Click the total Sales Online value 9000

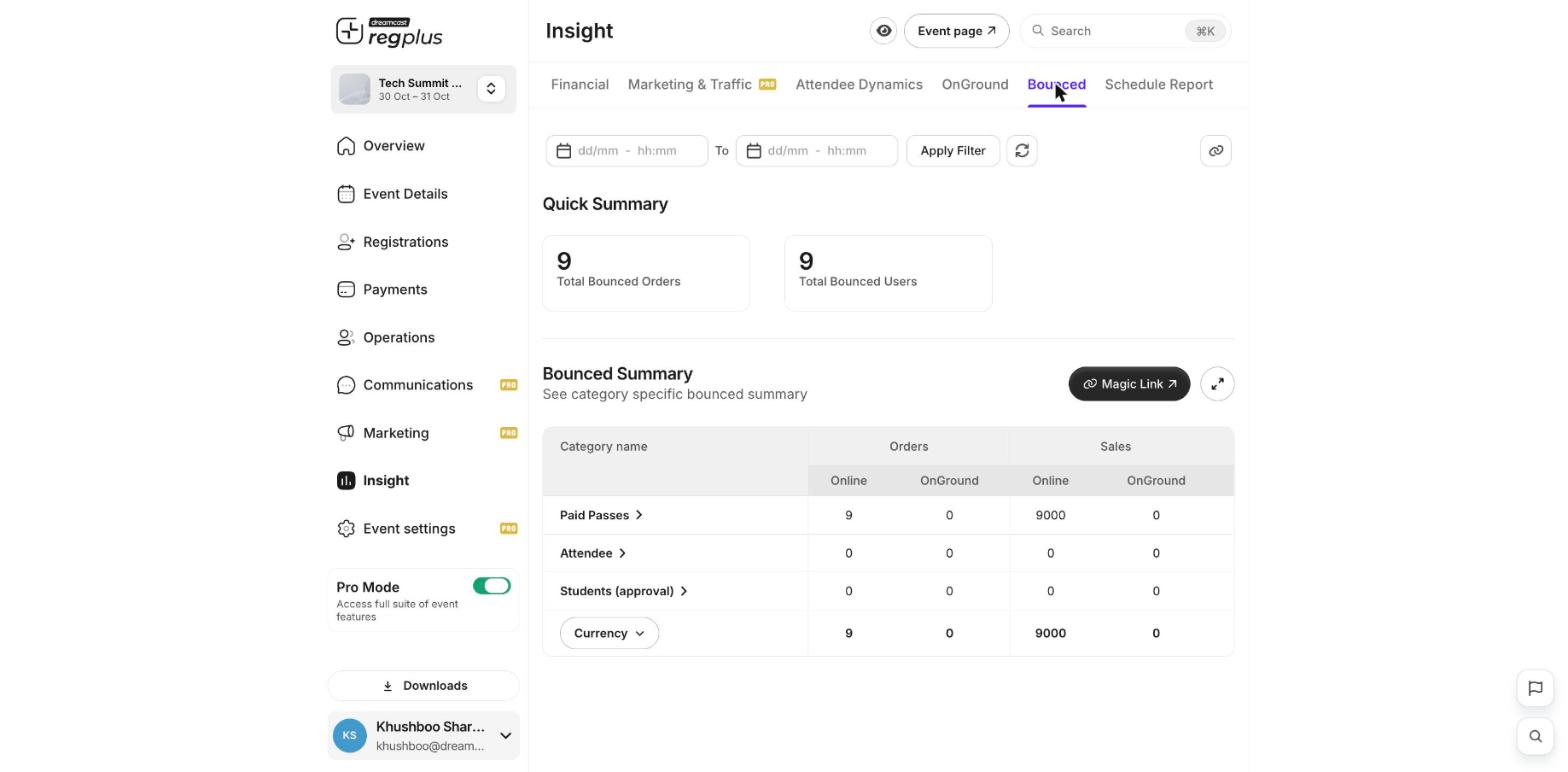[x=1050, y=633]
